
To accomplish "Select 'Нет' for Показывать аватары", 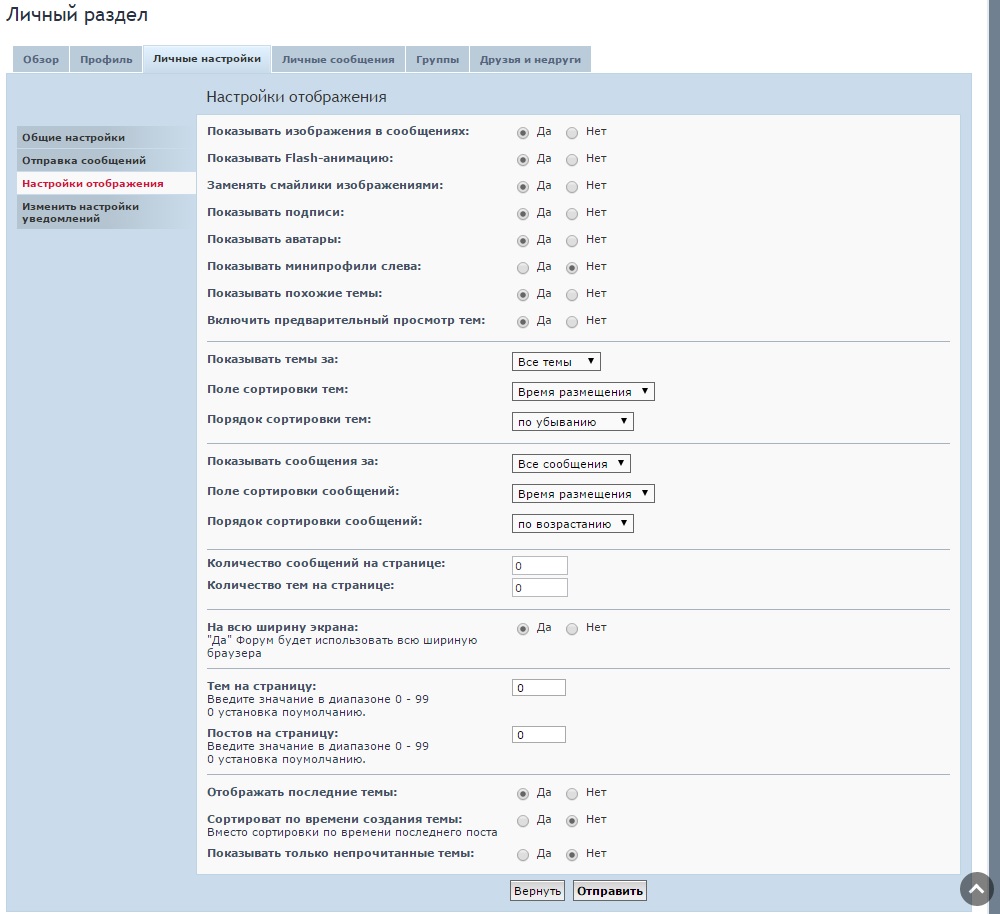I will [572, 240].
